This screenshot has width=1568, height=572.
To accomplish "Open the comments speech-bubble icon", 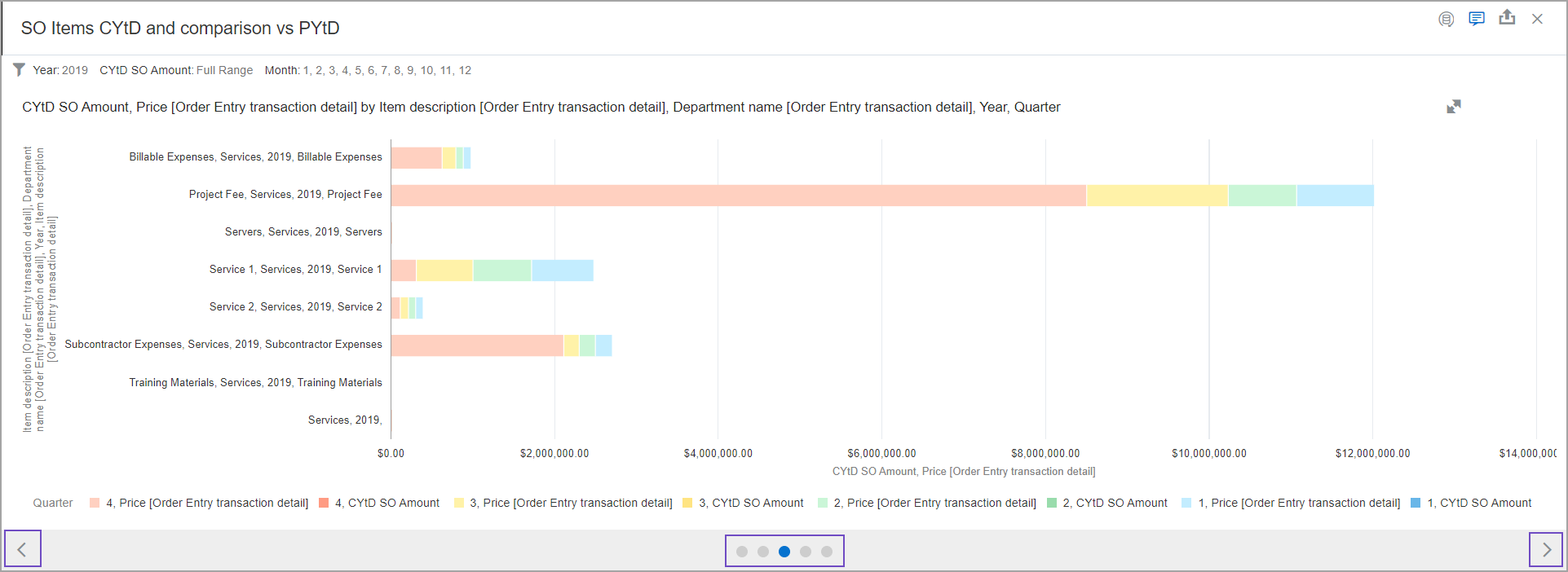I will (x=1477, y=19).
